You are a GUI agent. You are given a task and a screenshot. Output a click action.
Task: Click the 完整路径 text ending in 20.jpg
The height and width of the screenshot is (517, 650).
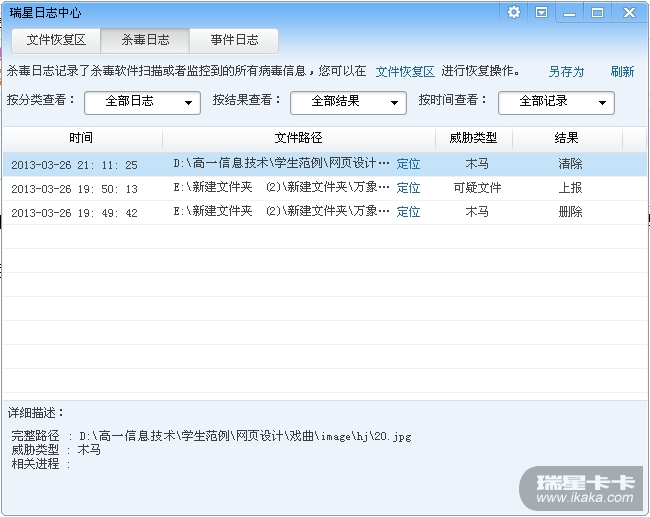tap(211, 436)
